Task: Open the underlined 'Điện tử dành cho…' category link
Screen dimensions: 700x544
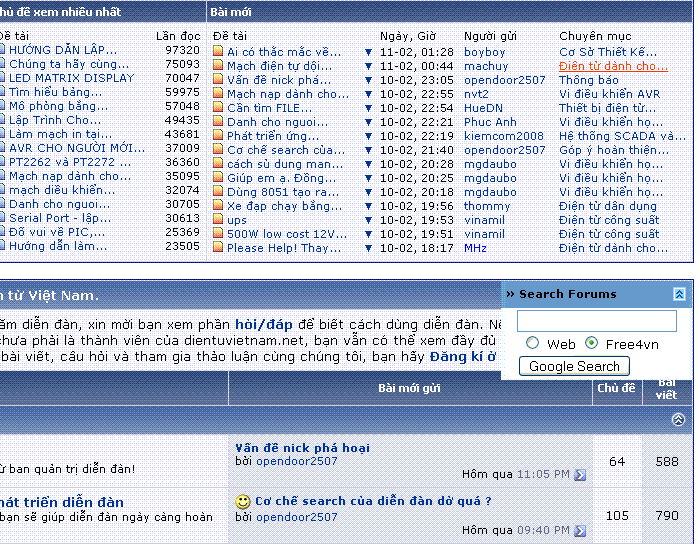Action: 613,66
